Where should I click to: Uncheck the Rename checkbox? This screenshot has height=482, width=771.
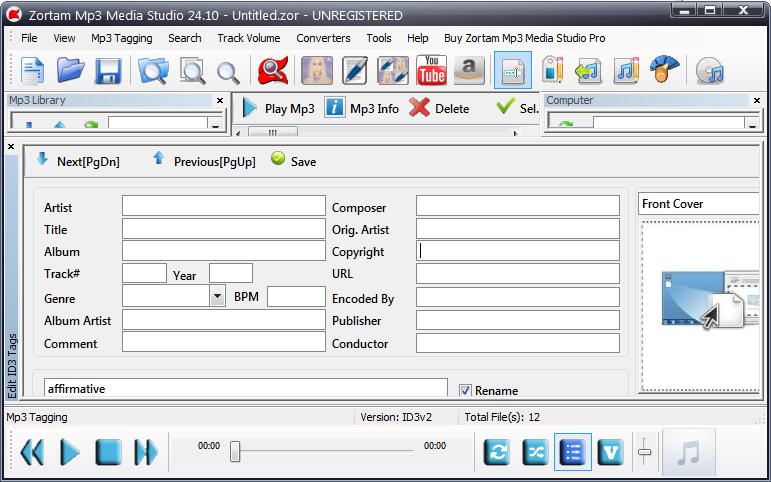tap(465, 391)
